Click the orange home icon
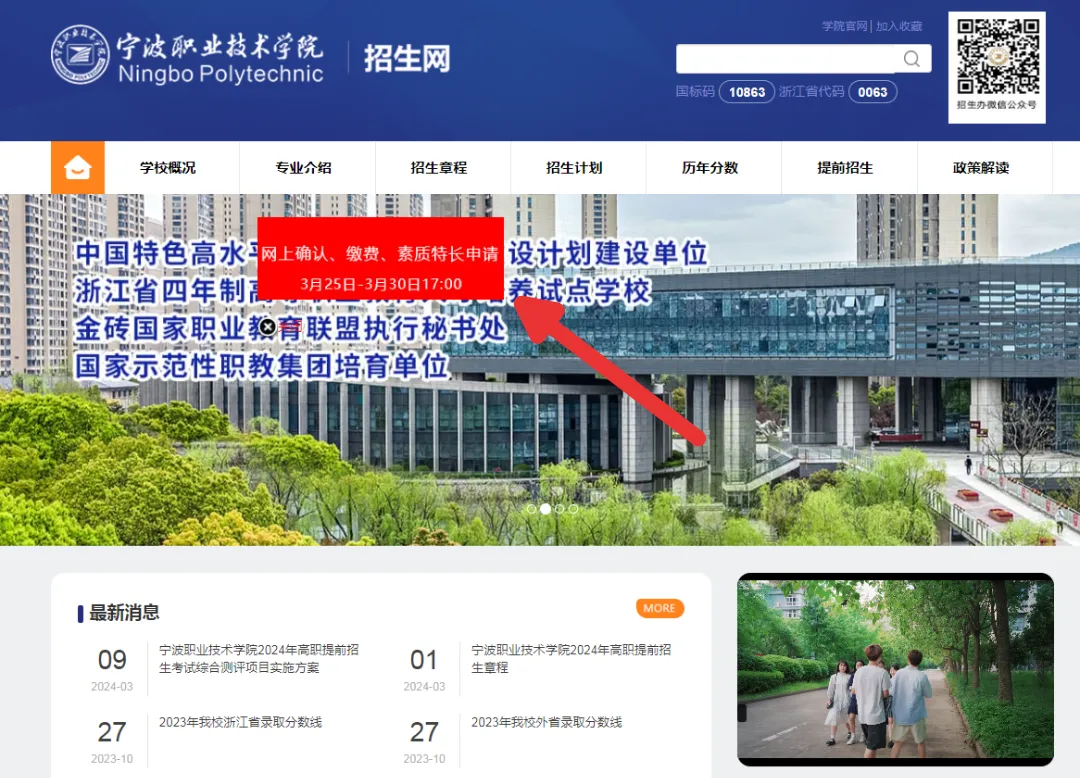 78,168
